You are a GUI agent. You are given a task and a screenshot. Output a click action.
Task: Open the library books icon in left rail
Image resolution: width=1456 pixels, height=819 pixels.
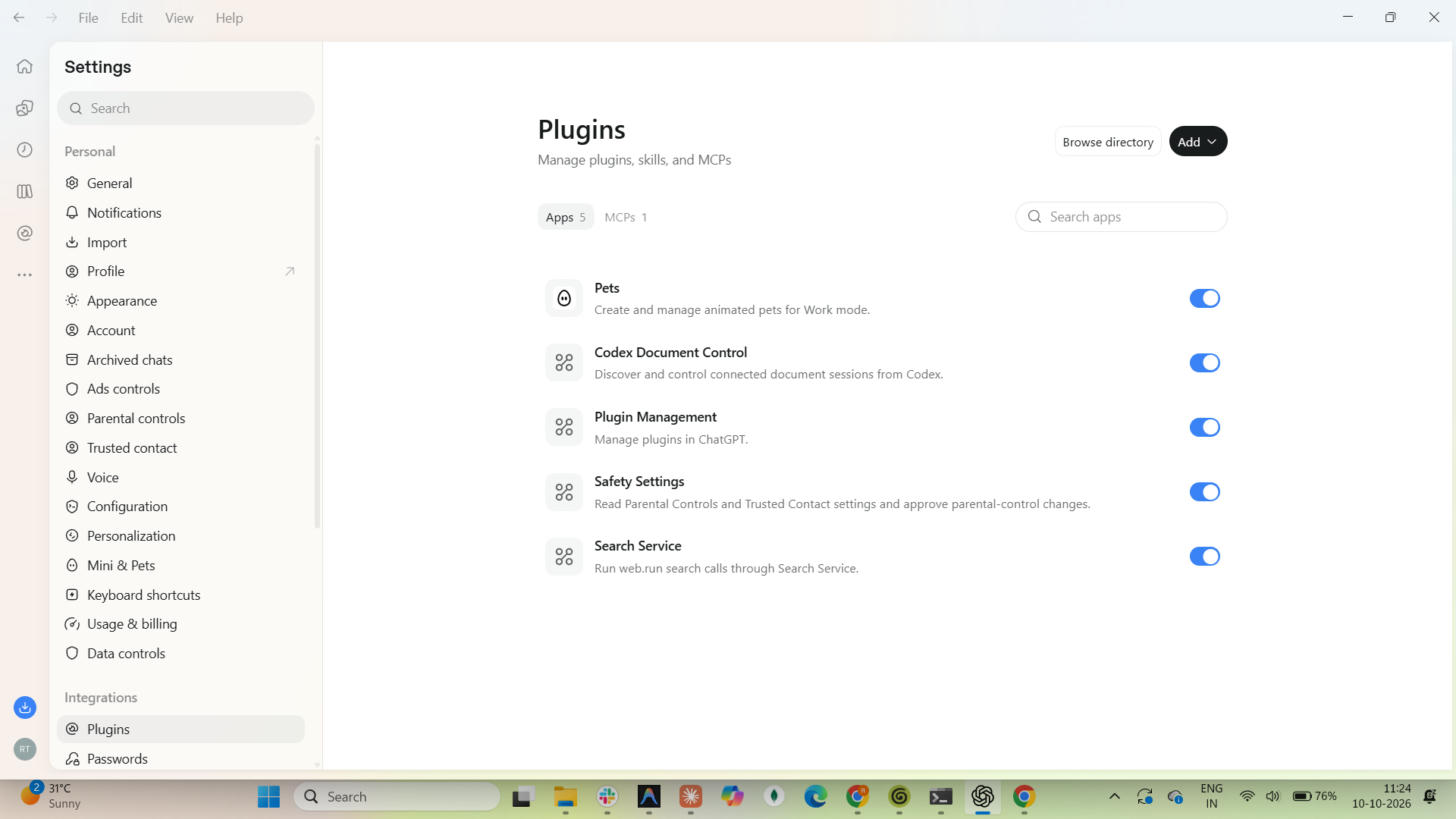point(24,191)
